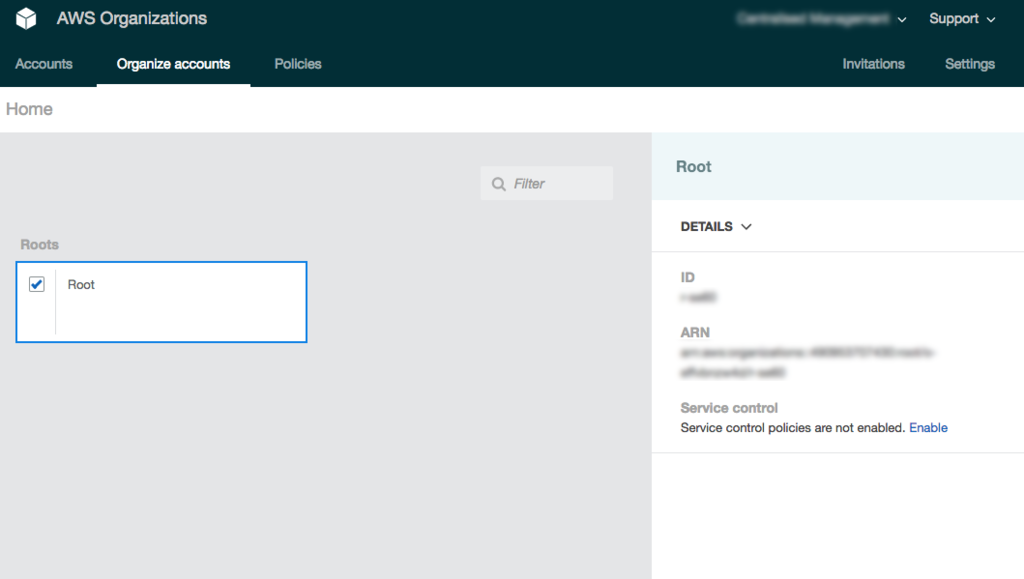Select the Root card in Roots
The height and width of the screenshot is (579, 1024).
[161, 302]
